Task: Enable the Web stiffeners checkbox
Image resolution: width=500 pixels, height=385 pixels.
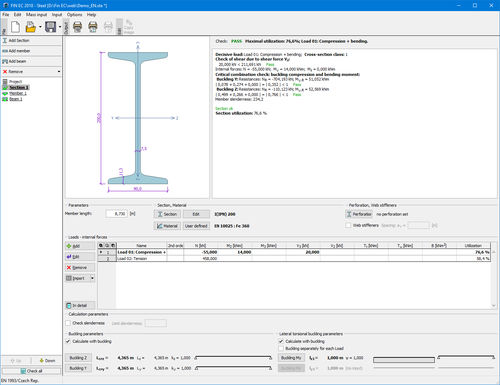Action: click(348, 225)
